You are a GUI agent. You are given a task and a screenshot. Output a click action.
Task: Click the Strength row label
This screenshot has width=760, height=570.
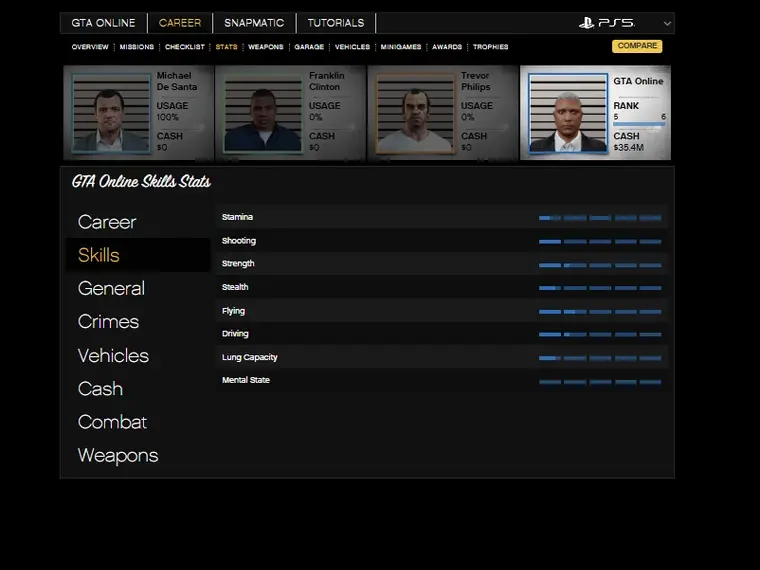(238, 264)
